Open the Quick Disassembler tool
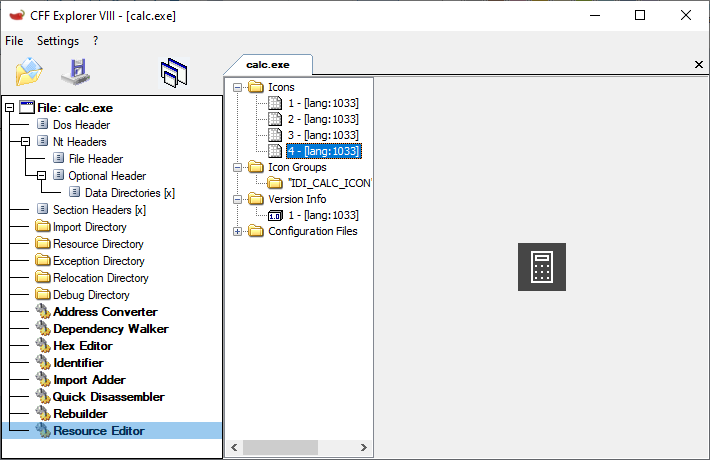This screenshot has width=710, height=460. coord(109,396)
